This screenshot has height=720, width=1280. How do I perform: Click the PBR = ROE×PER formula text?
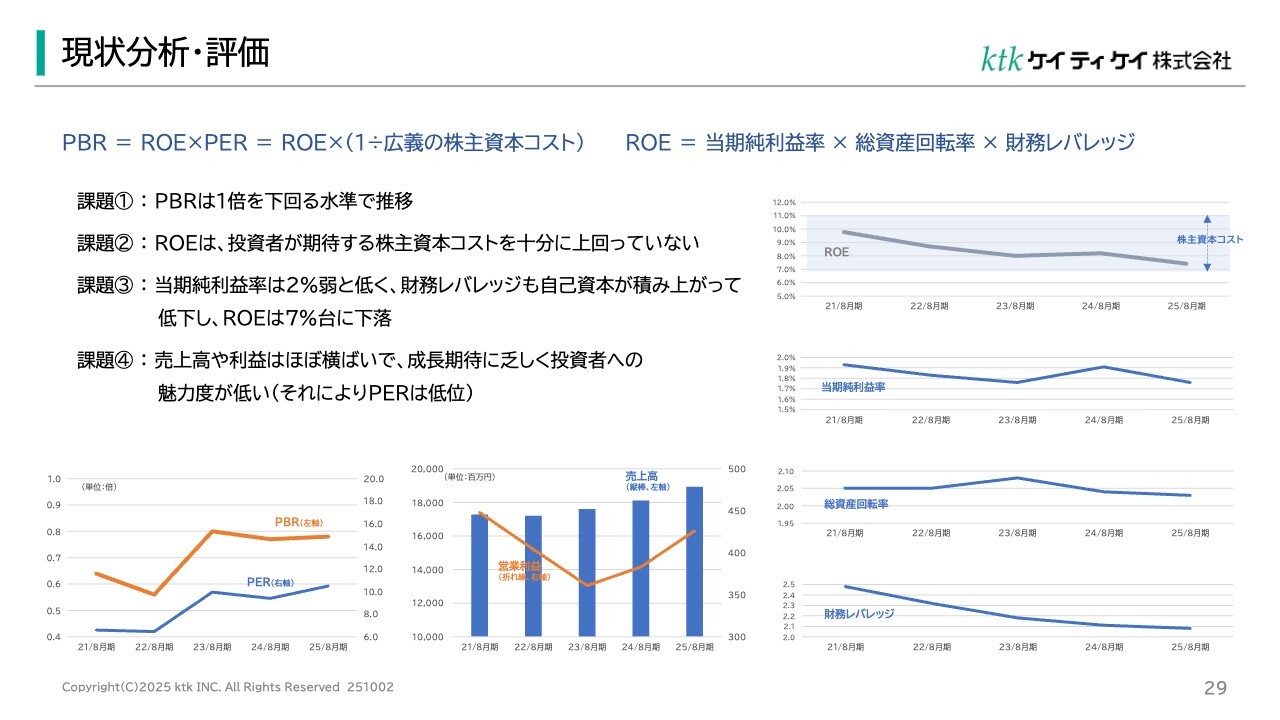click(x=323, y=142)
